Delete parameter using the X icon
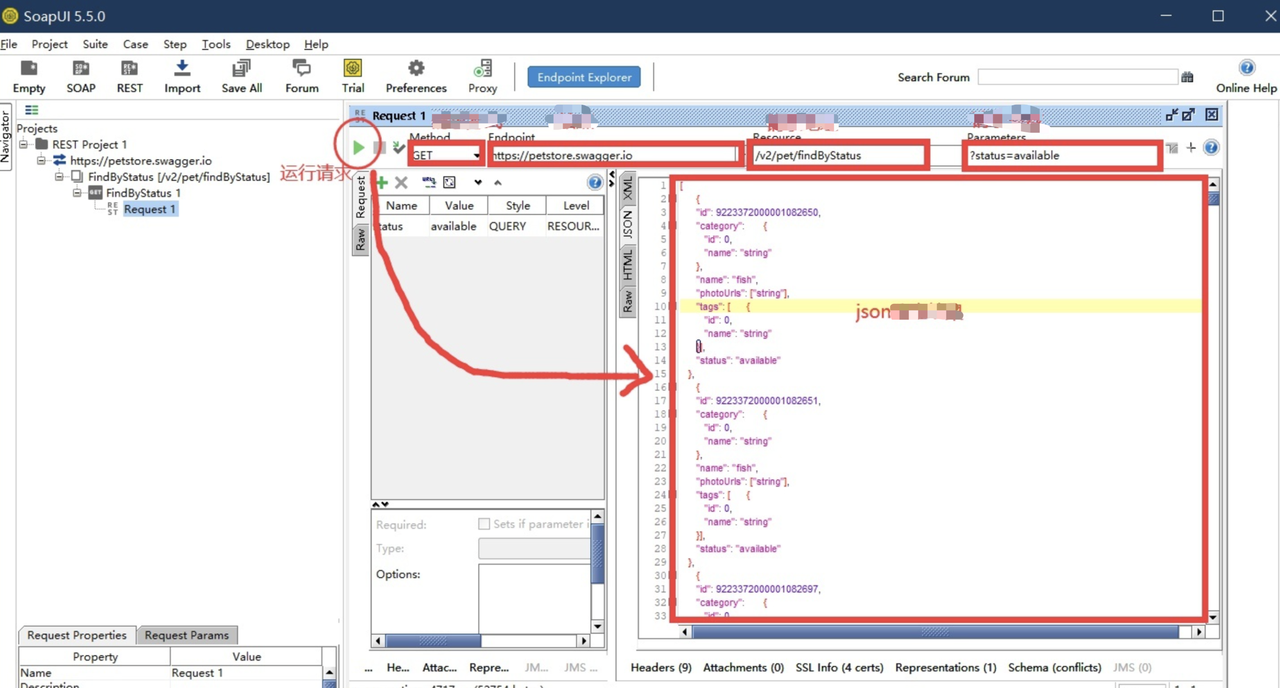This screenshot has width=1280, height=688. coord(401,183)
